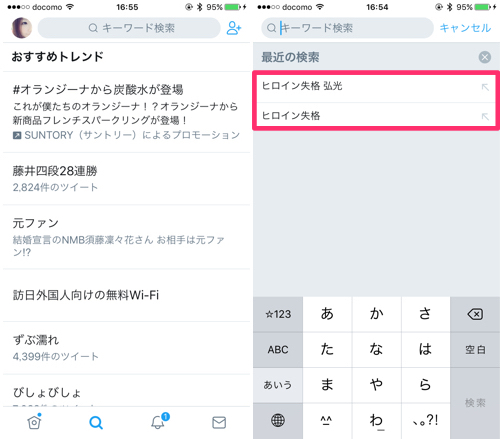Image resolution: width=500 pixels, height=439 pixels.
Task: Open the Home tab house icon
Action: coord(34,422)
